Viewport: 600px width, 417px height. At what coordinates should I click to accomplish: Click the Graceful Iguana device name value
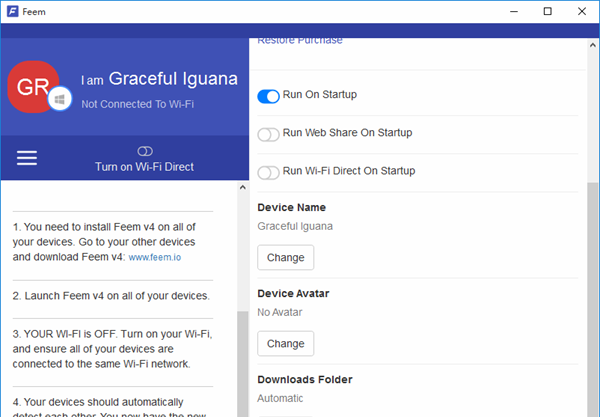(295, 226)
